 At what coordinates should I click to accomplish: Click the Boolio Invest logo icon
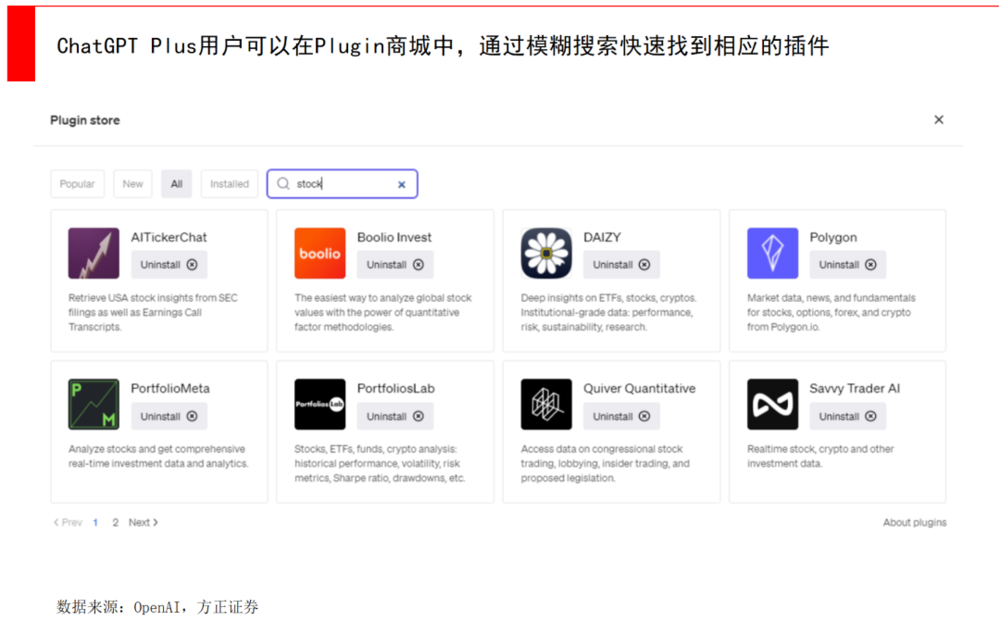pyautogui.click(x=319, y=253)
